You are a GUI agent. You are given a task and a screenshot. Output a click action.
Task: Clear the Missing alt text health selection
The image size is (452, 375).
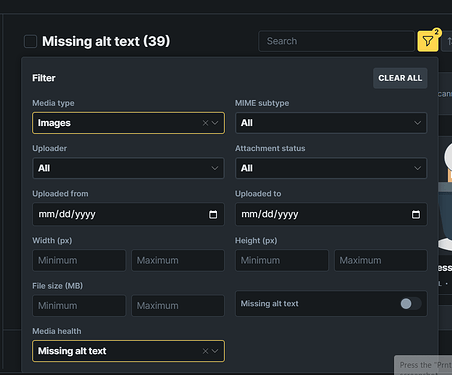click(x=205, y=351)
